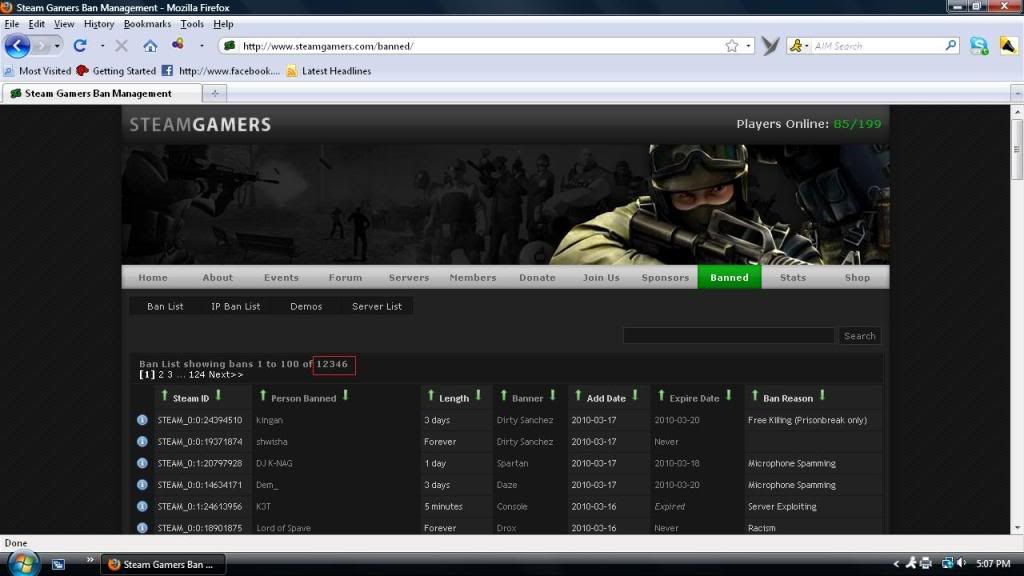The width and height of the screenshot is (1024, 576).
Task: Sort Banner column with the up arrow
Action: (x=504, y=396)
